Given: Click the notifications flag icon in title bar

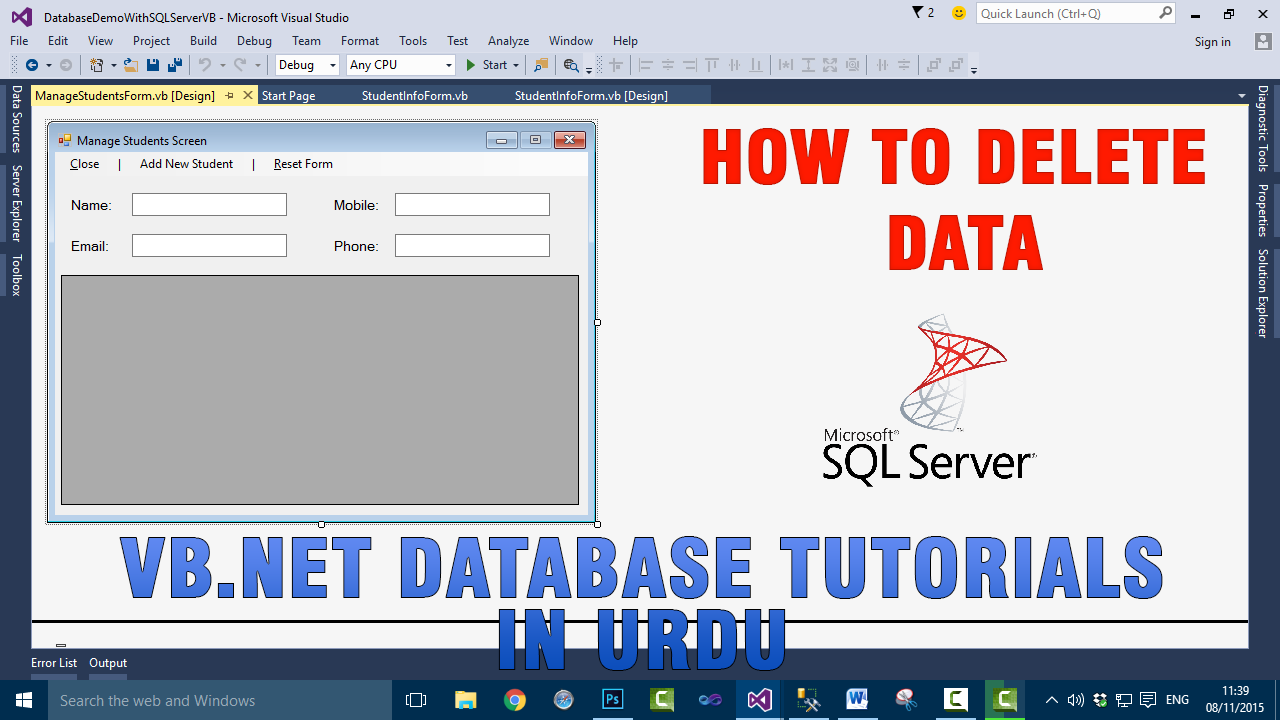Looking at the screenshot, I should point(918,13).
